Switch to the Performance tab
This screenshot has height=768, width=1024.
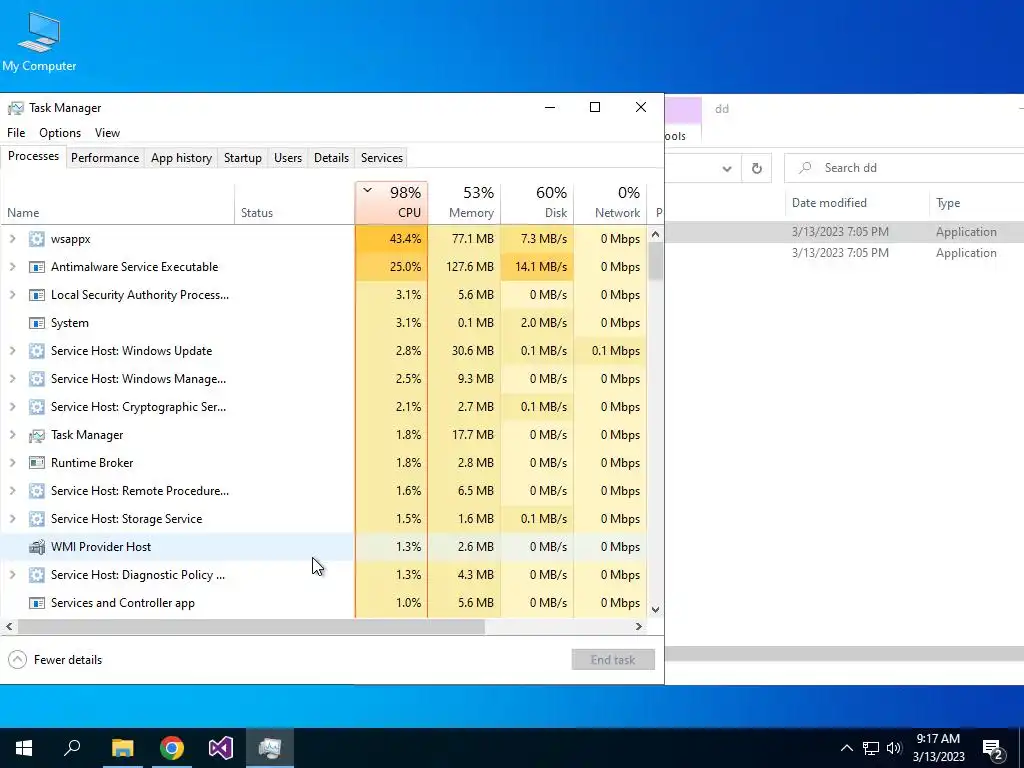(105, 158)
